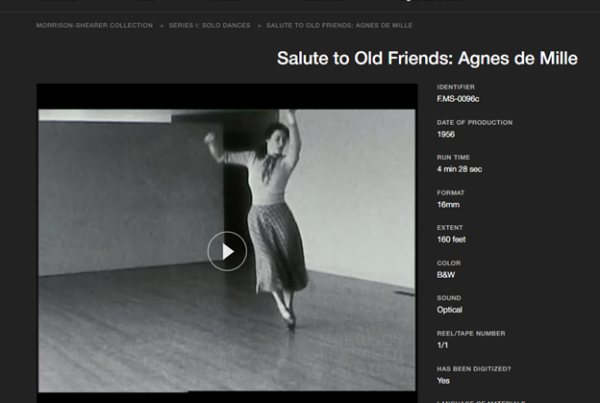Select the B&W color value
Viewport: 600px width, 403px height.
446,274
